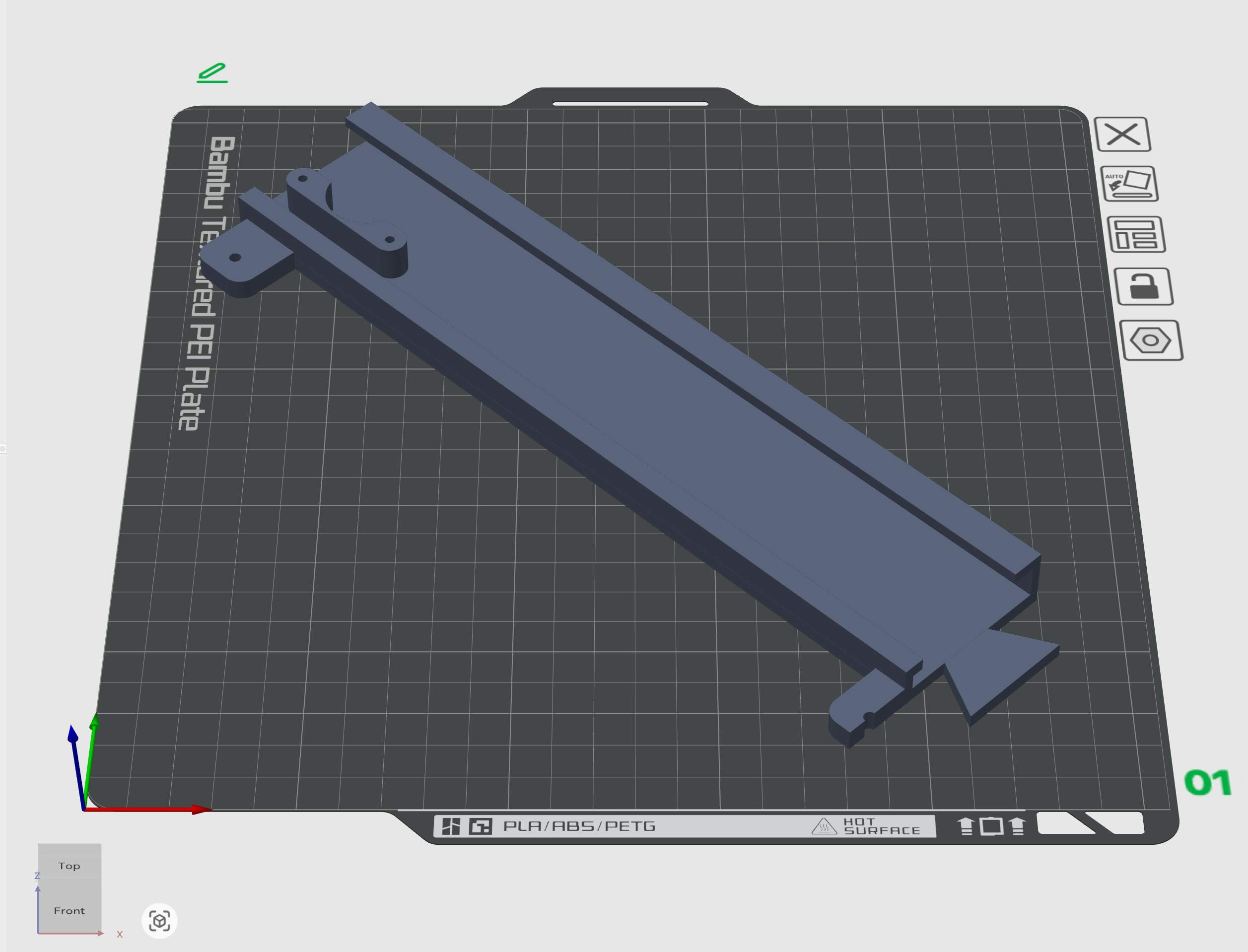Click the green plate number 01
The height and width of the screenshot is (952, 1248).
1208,783
